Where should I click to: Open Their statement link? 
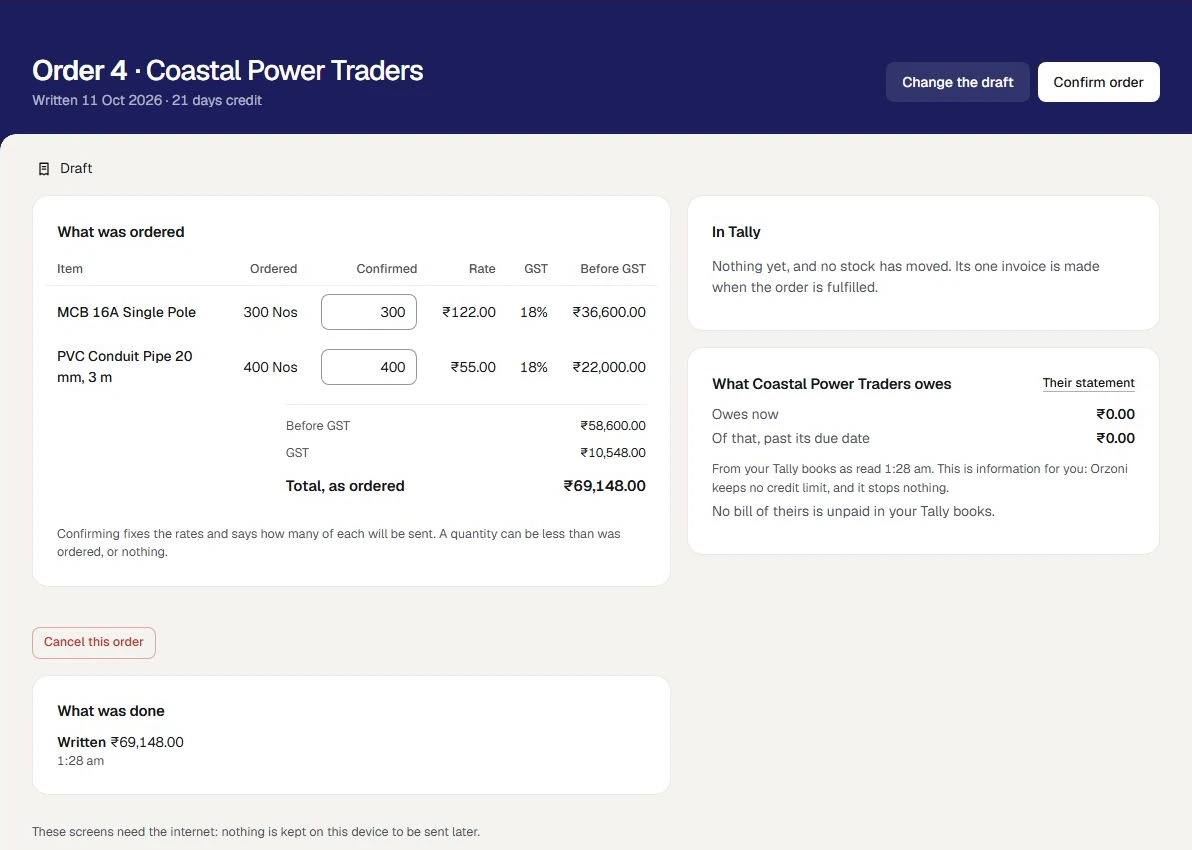click(x=1088, y=383)
